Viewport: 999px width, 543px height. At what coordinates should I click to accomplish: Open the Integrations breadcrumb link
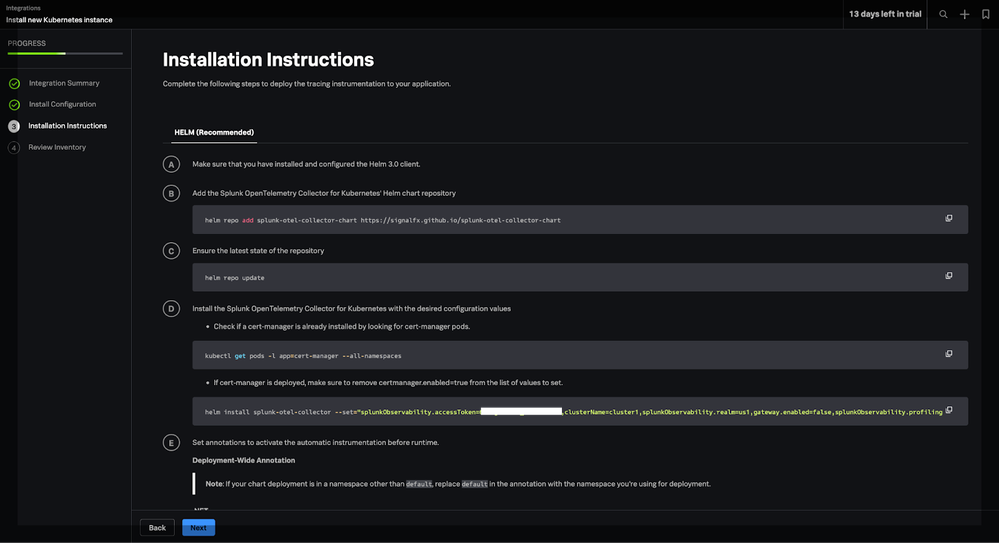pos(23,8)
